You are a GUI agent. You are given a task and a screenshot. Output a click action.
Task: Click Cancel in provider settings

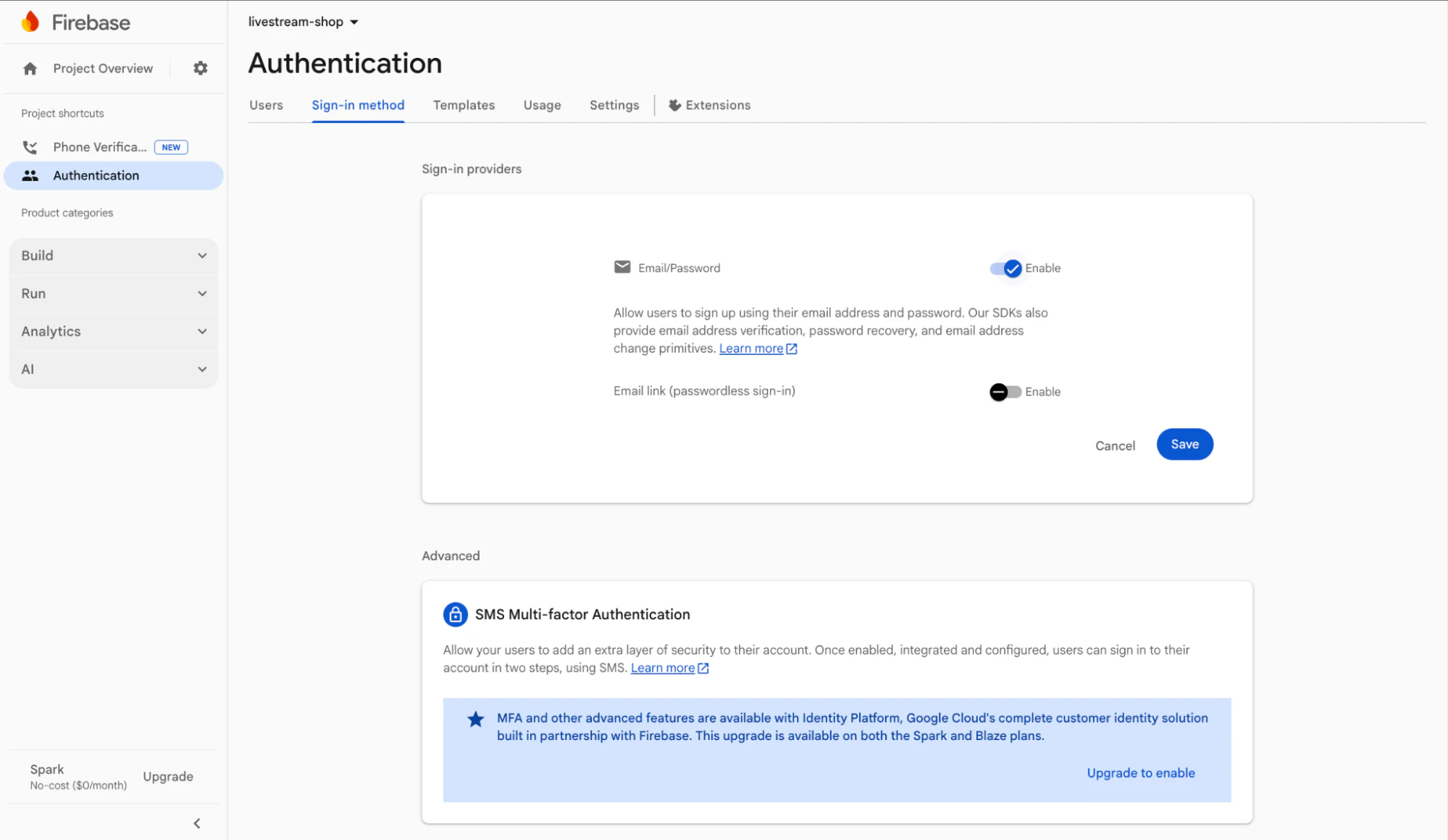1115,445
